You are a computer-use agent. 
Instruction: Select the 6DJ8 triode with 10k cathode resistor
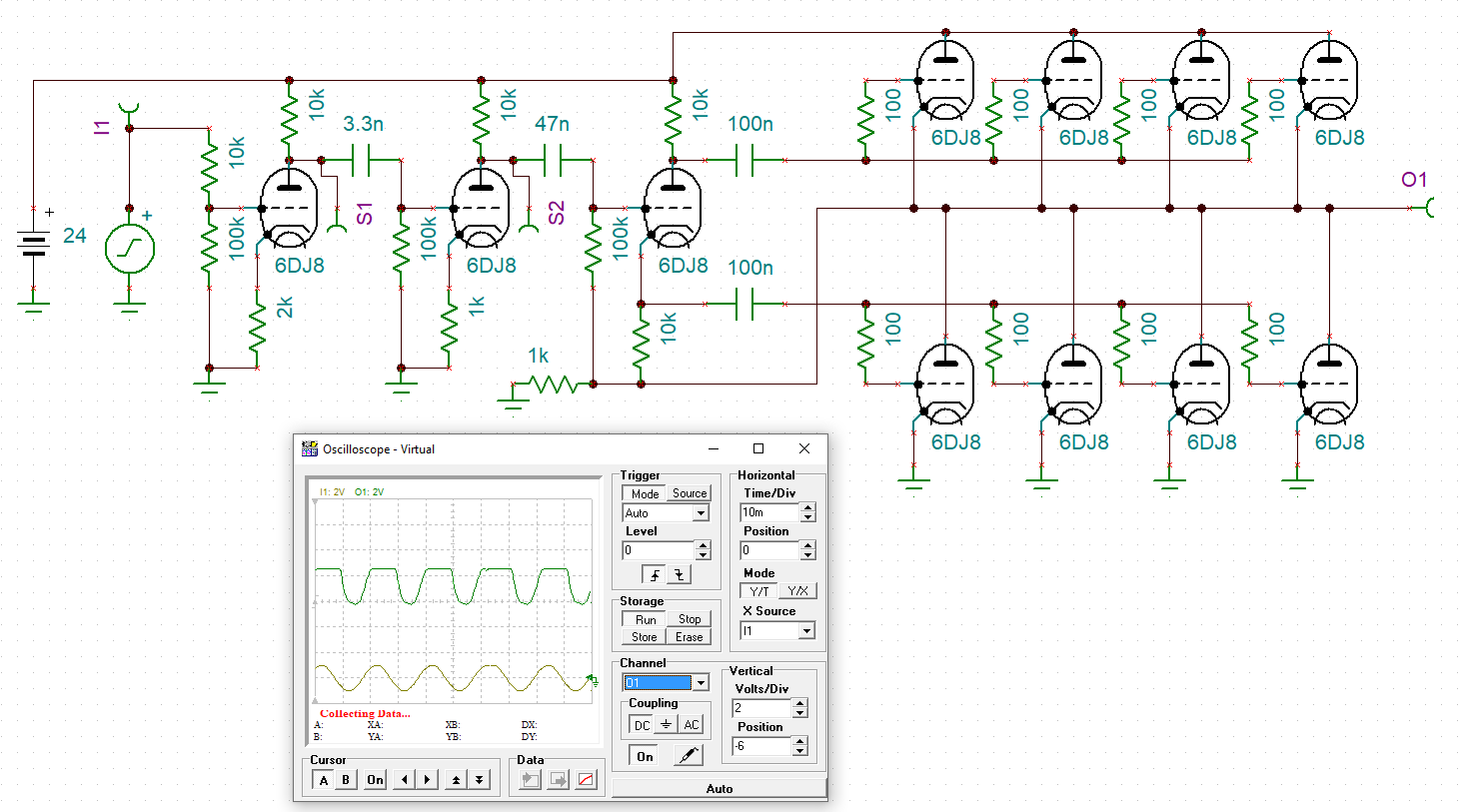pos(673,208)
